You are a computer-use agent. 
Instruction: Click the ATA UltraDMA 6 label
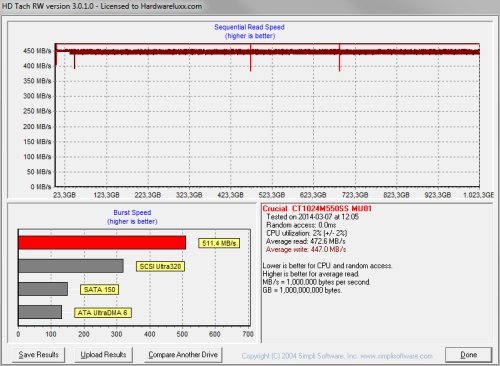103,313
